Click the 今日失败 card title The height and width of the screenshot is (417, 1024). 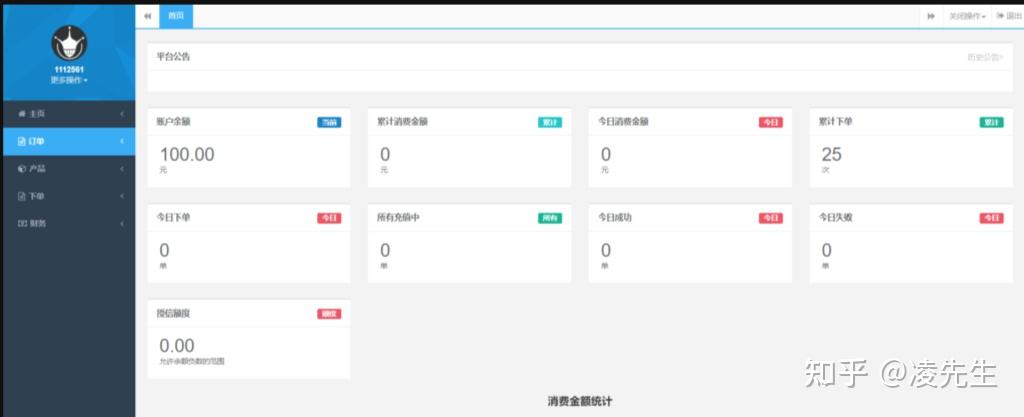[835, 217]
